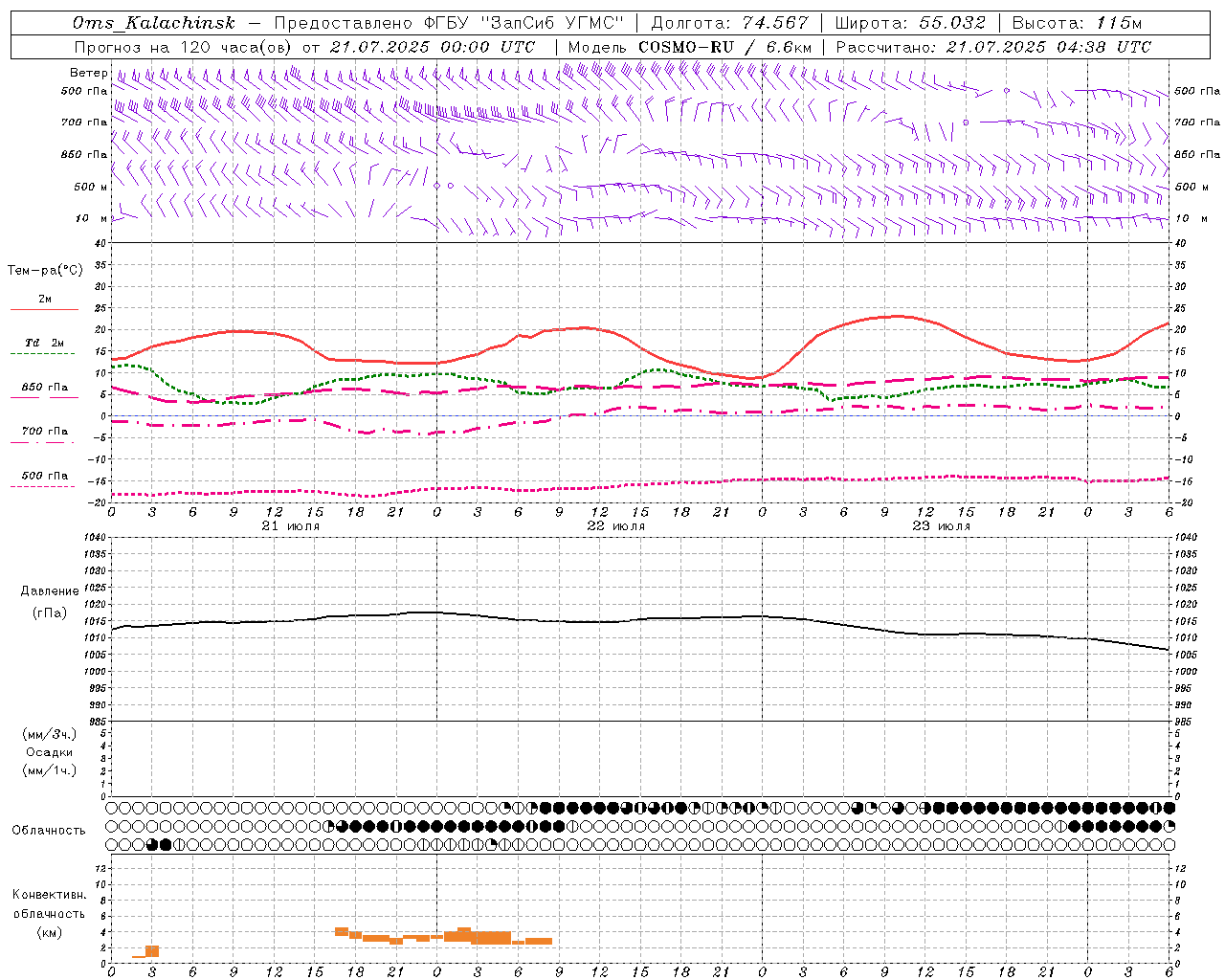Click the Прогноз на 120 часа(ов) header text
Image resolution: width=1225 pixels, height=980 pixels.
[185, 47]
